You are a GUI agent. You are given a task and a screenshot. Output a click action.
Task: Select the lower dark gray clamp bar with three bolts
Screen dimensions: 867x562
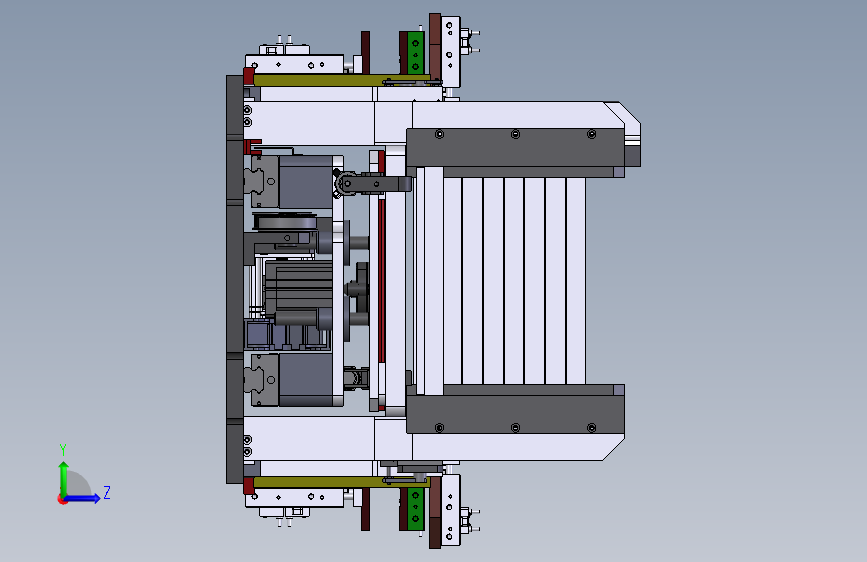(x=515, y=414)
